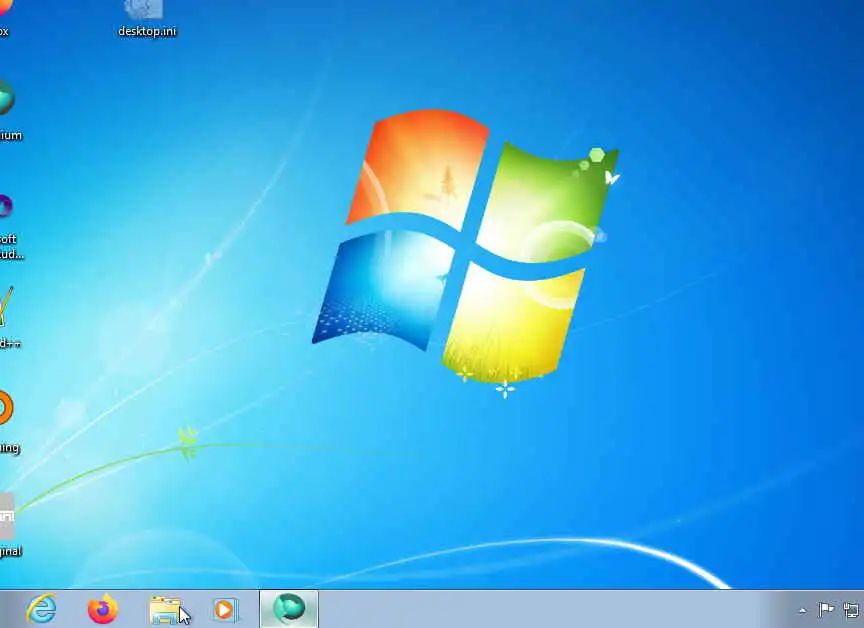Open Internet Explorer from the taskbar

42,609
